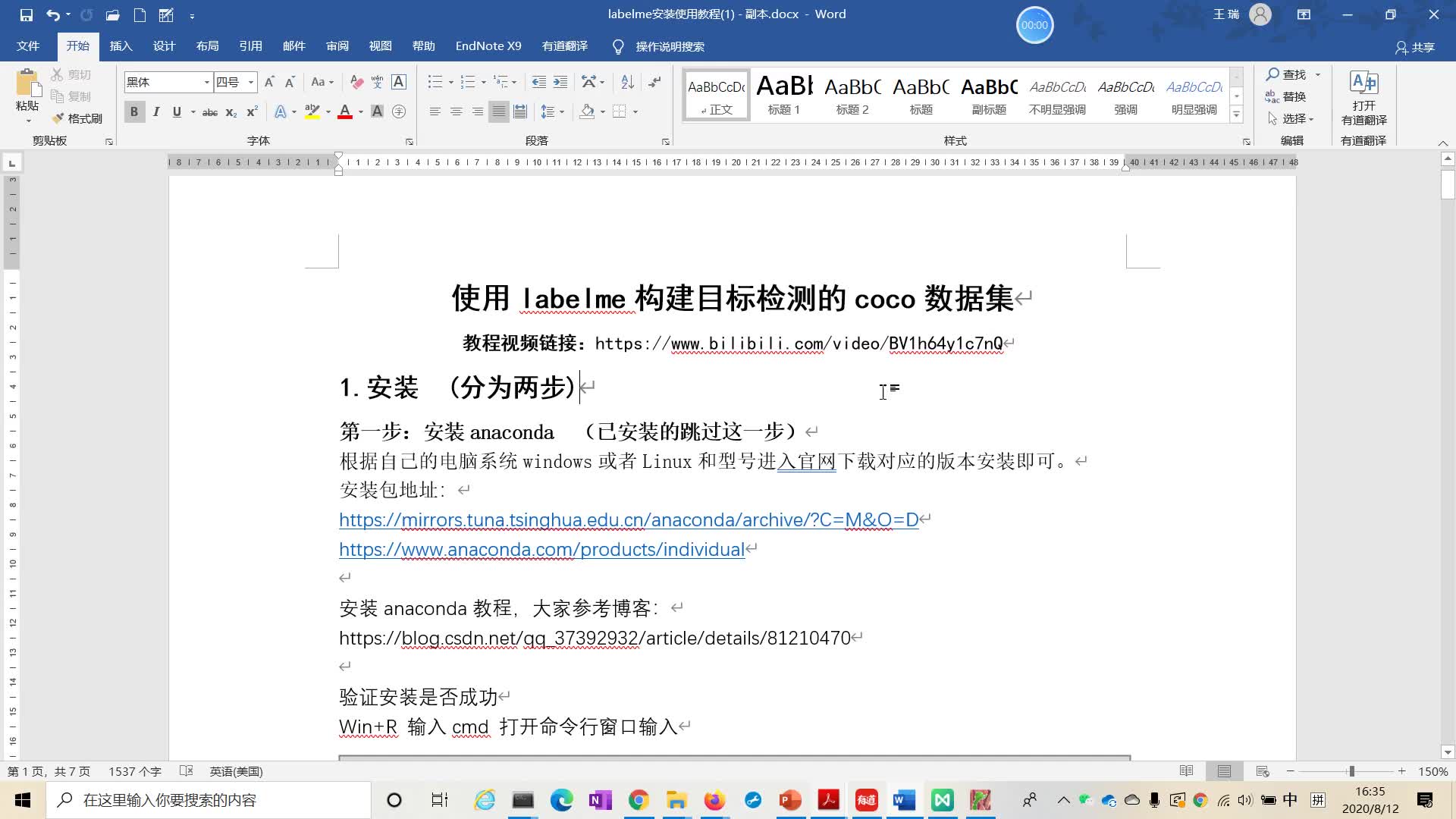The image size is (1456, 819).
Task: Click the bullet list icon
Action: (x=435, y=82)
